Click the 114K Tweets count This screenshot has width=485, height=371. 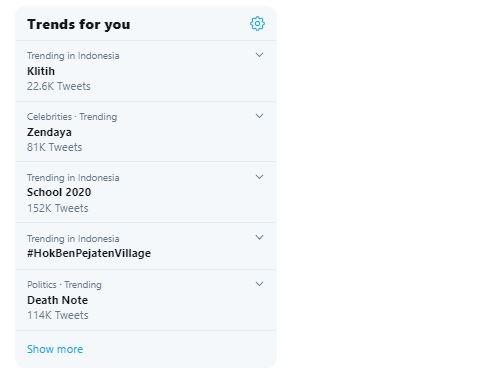[58, 315]
